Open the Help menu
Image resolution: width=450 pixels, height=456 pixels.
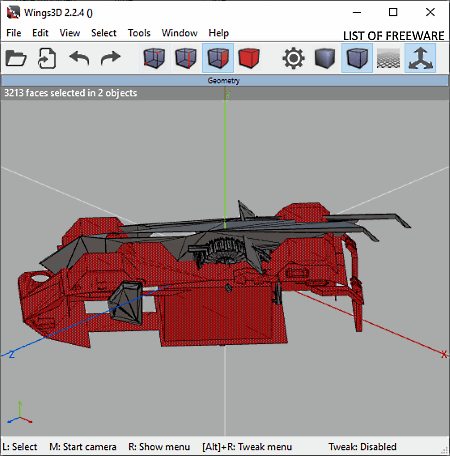[219, 33]
